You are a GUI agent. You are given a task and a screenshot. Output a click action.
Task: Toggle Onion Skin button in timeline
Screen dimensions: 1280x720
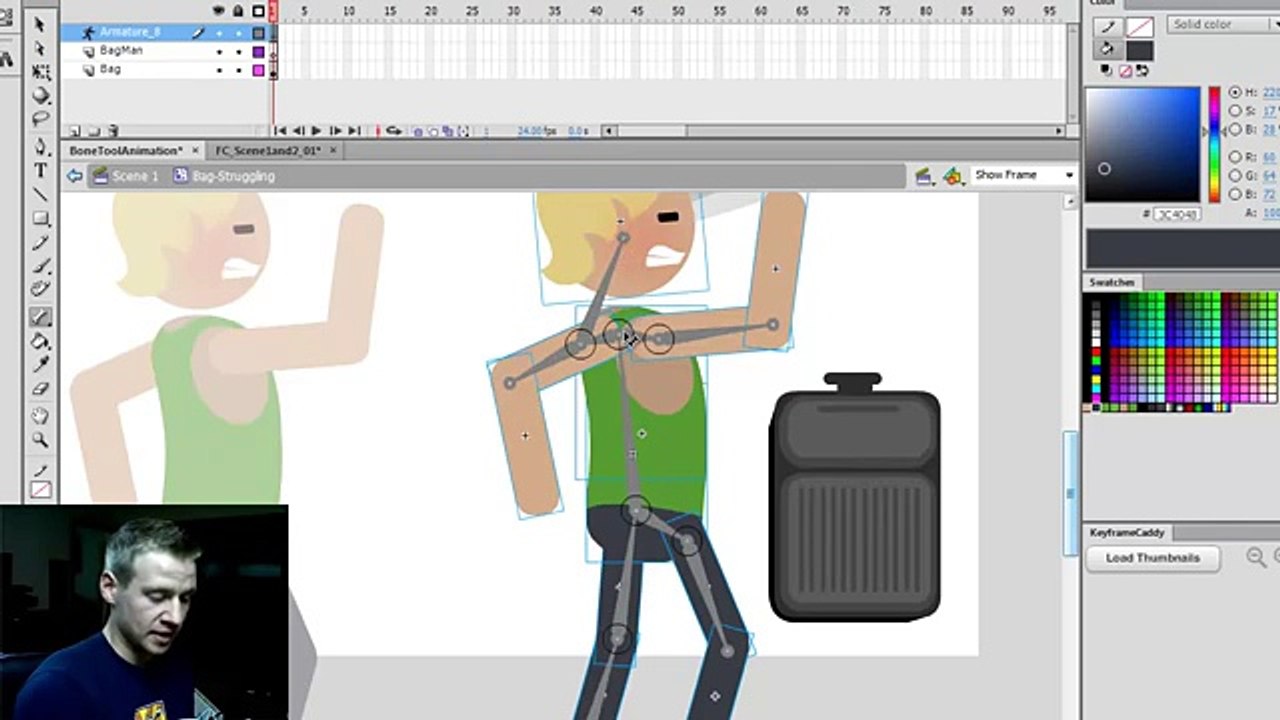[420, 131]
